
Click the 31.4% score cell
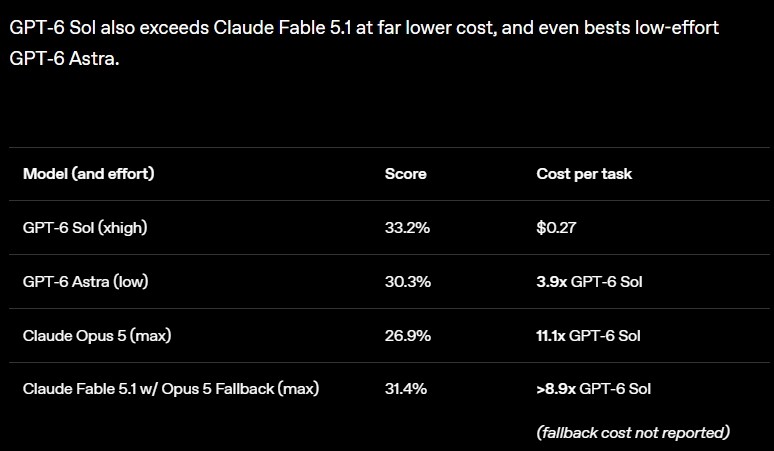[406, 389]
